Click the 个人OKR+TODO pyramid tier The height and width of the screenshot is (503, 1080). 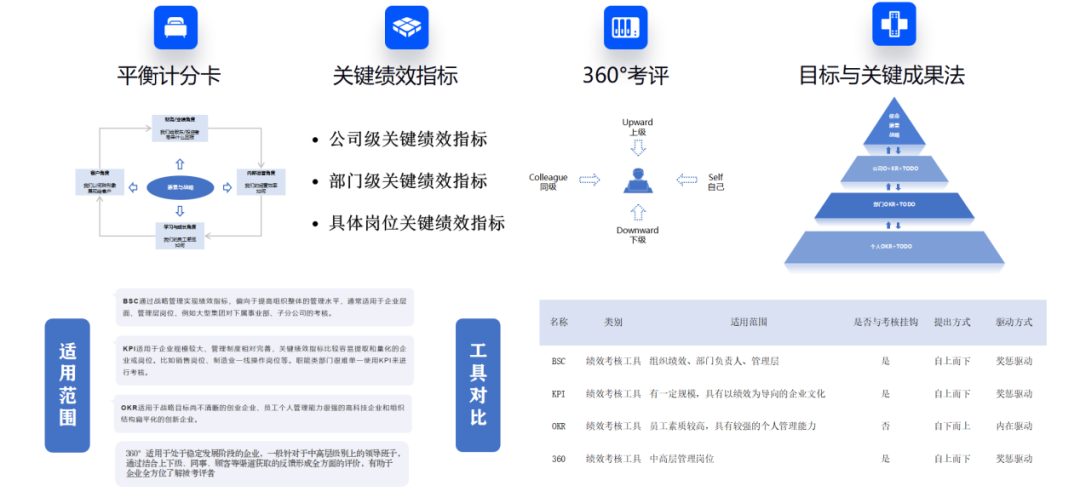pos(894,247)
